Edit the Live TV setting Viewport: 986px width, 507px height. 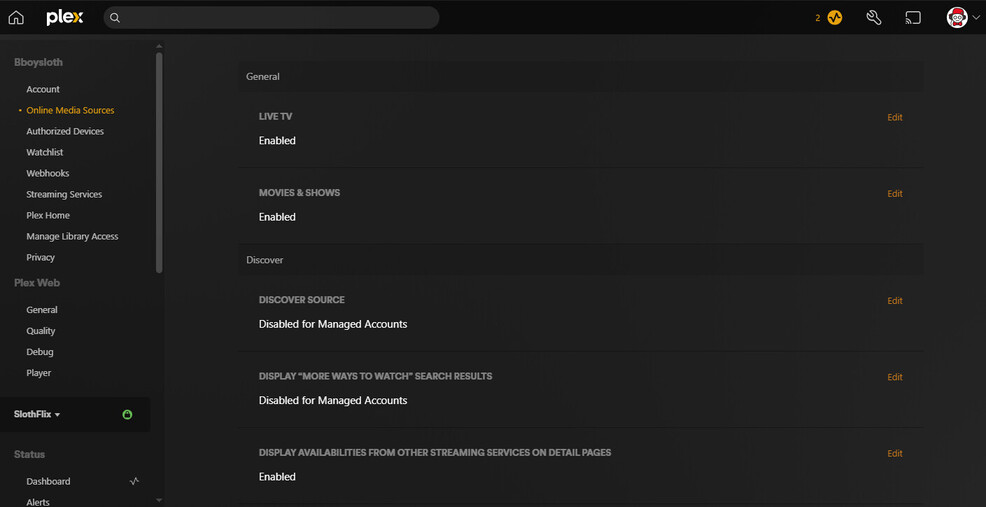click(x=895, y=117)
